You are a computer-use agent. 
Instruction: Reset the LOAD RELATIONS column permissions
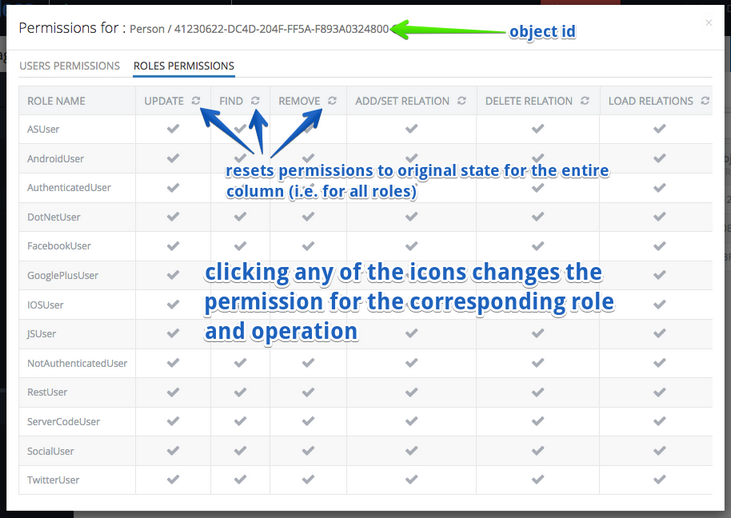705,101
